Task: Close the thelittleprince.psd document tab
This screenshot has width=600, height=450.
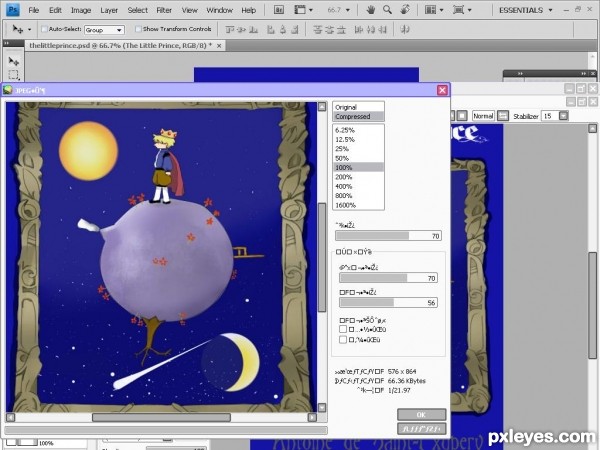Action: click(219, 46)
